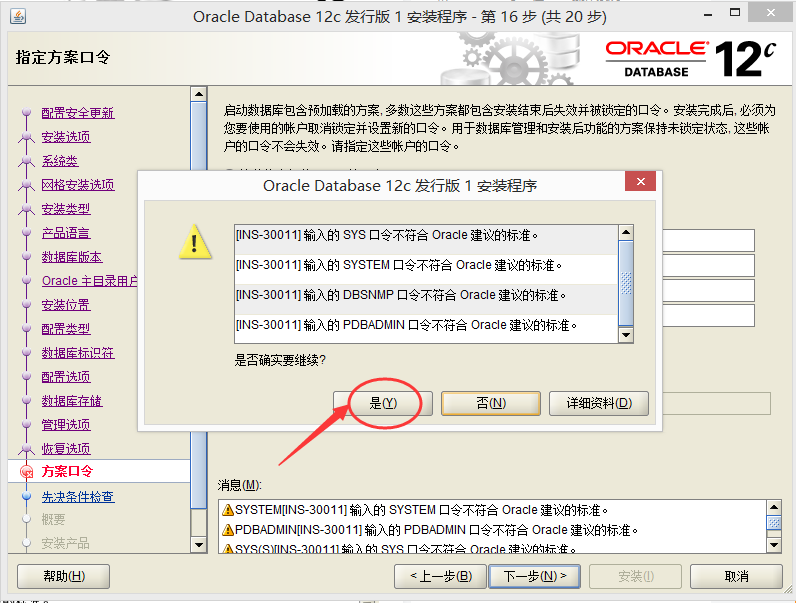Image resolution: width=796 pixels, height=603 pixels.
Task: Open 产品语言 step link
Action: tap(66, 233)
